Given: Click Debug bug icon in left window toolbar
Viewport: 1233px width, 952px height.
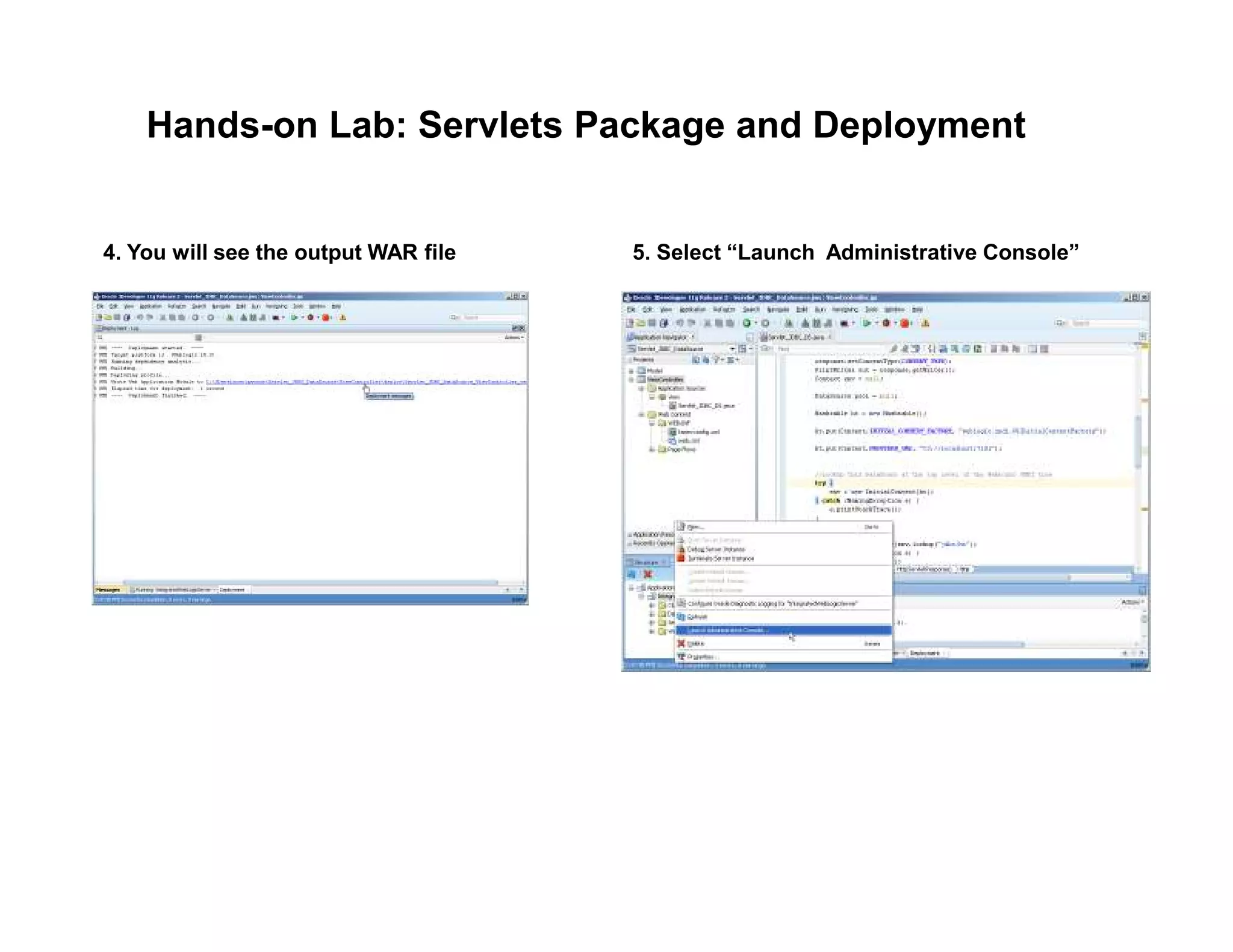Looking at the screenshot, I should point(310,318).
